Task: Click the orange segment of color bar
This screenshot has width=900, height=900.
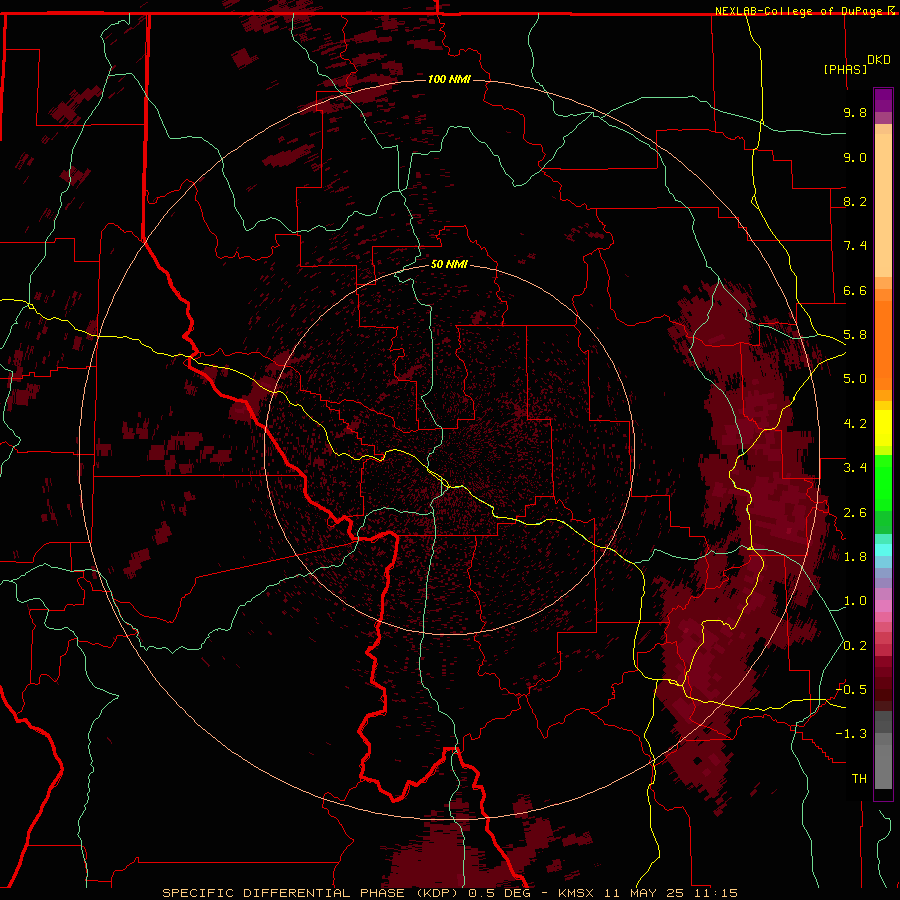Action: [883, 344]
